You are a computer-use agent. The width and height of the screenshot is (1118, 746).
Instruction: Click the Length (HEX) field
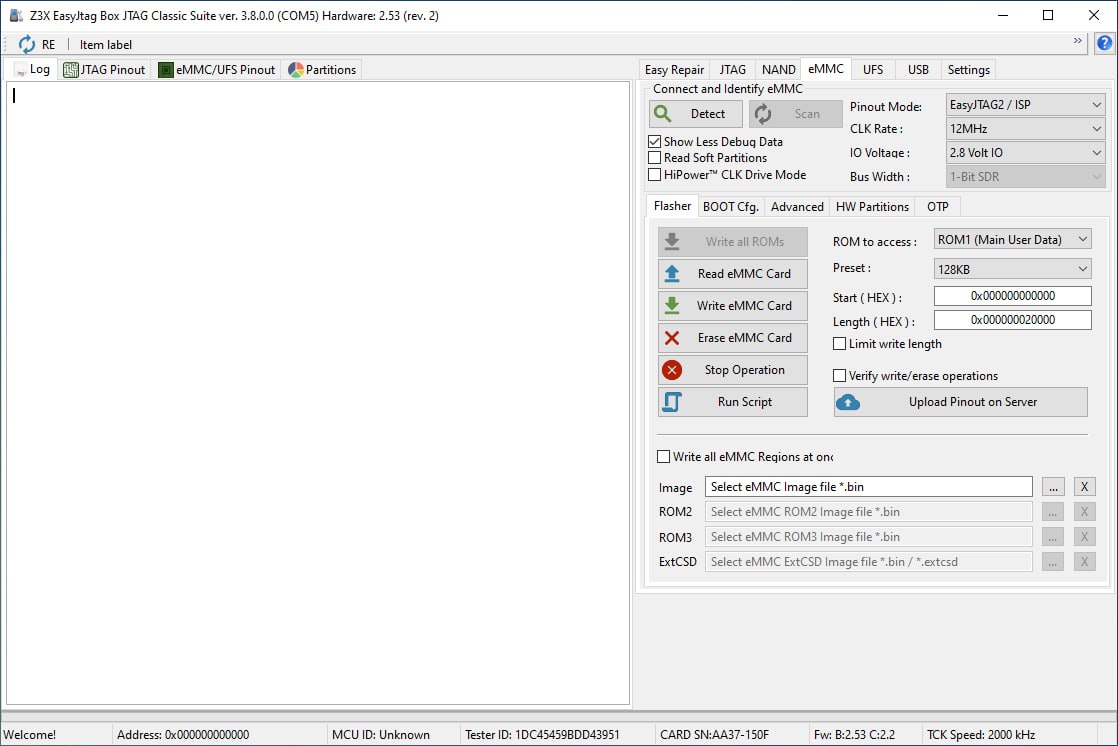point(1012,320)
